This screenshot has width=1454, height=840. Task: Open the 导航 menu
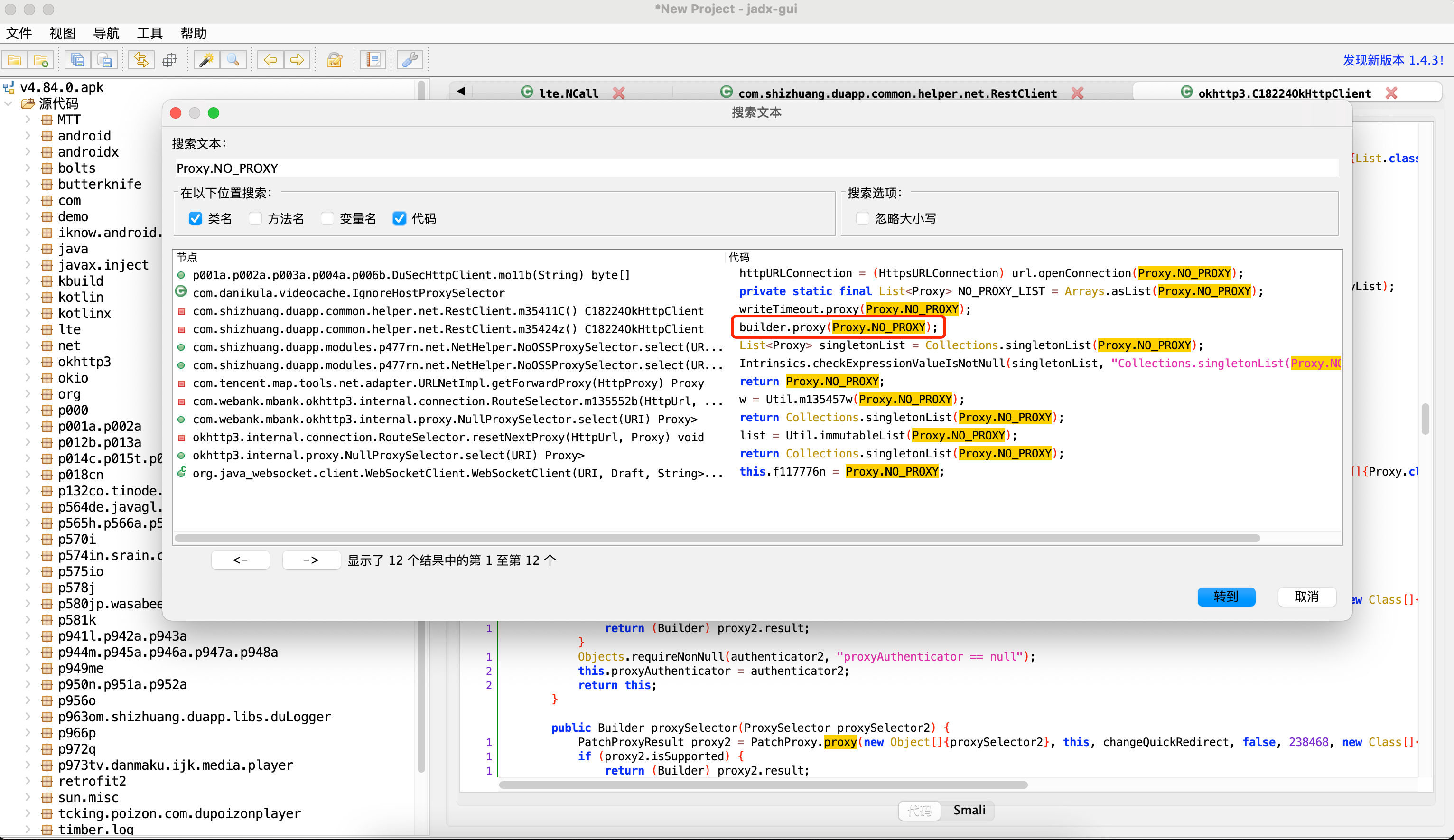click(106, 34)
